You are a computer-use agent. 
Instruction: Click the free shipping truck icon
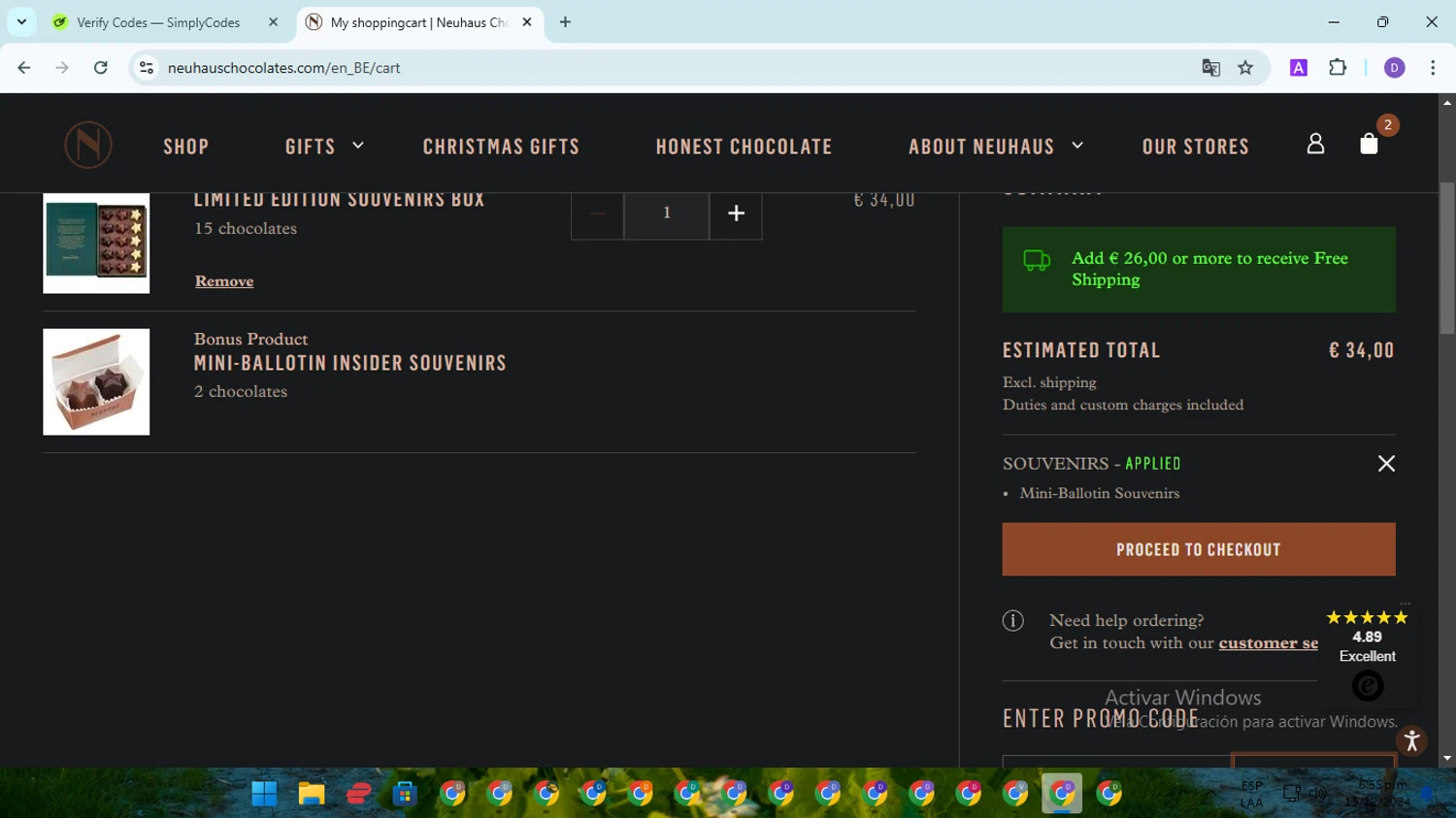click(1037, 260)
